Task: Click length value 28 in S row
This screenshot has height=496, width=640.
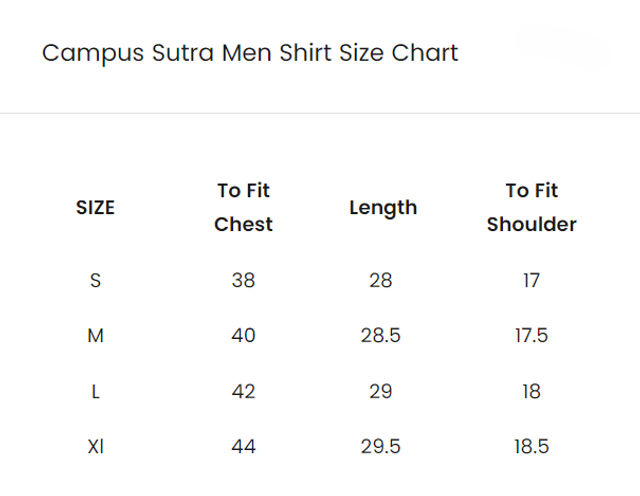Action: pos(380,280)
